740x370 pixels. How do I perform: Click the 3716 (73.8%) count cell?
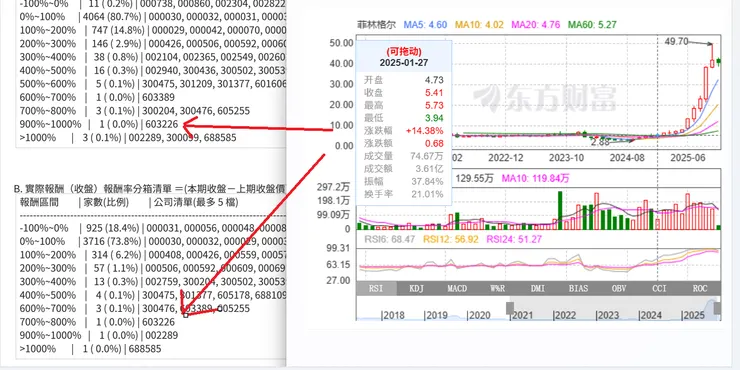112,241
